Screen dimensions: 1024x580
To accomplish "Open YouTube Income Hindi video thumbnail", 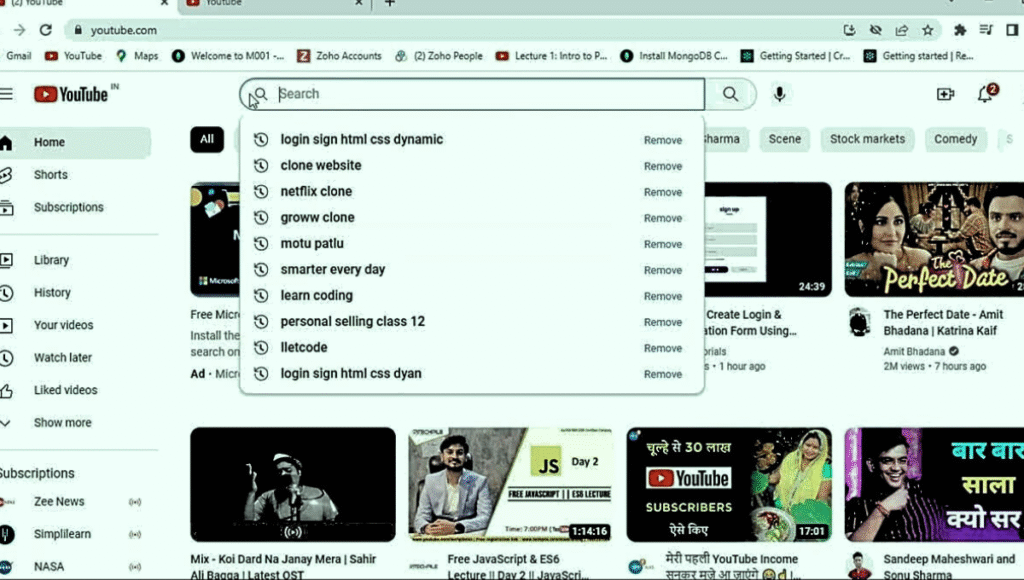I will coord(729,485).
